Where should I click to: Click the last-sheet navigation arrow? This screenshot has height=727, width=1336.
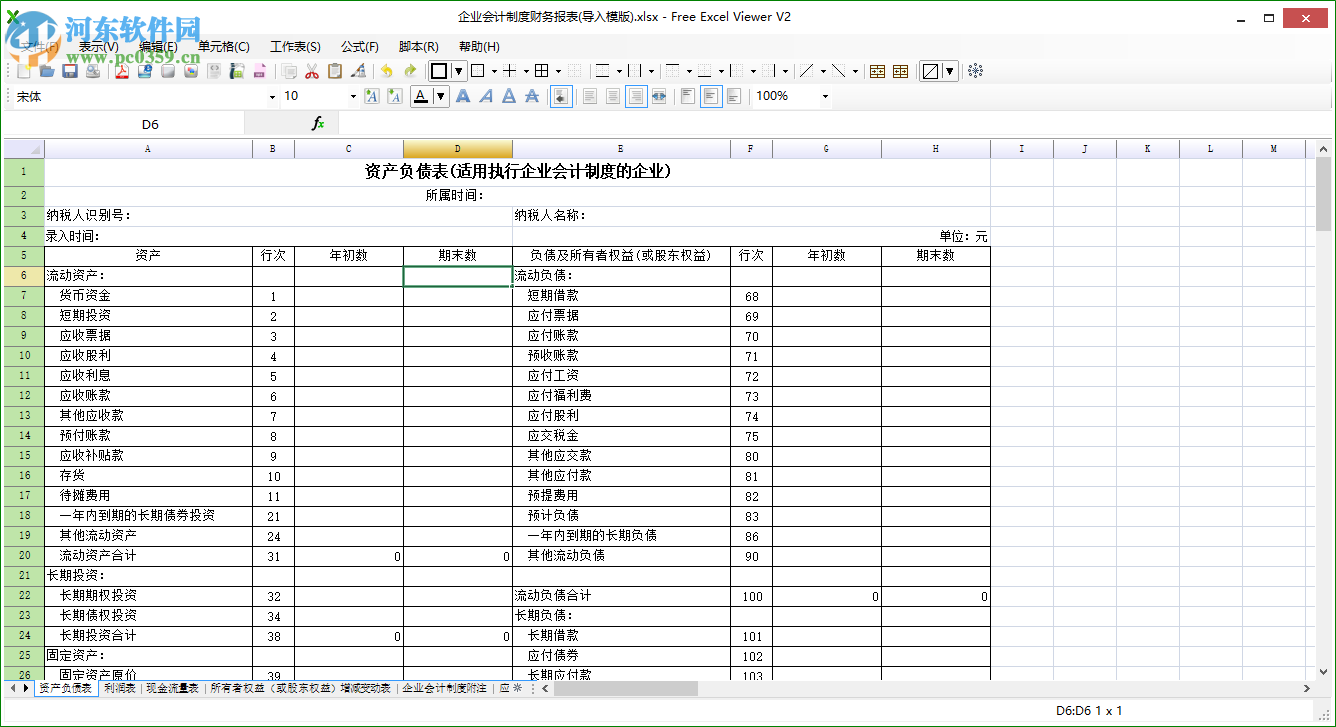pyautogui.click(x=22, y=688)
